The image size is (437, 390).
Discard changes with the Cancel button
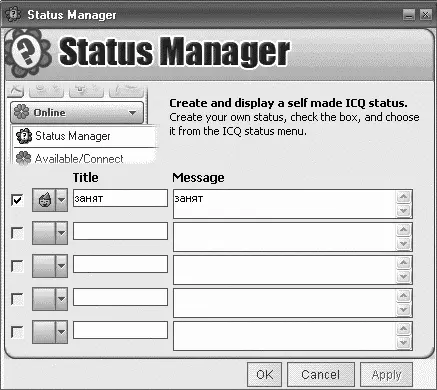click(321, 375)
